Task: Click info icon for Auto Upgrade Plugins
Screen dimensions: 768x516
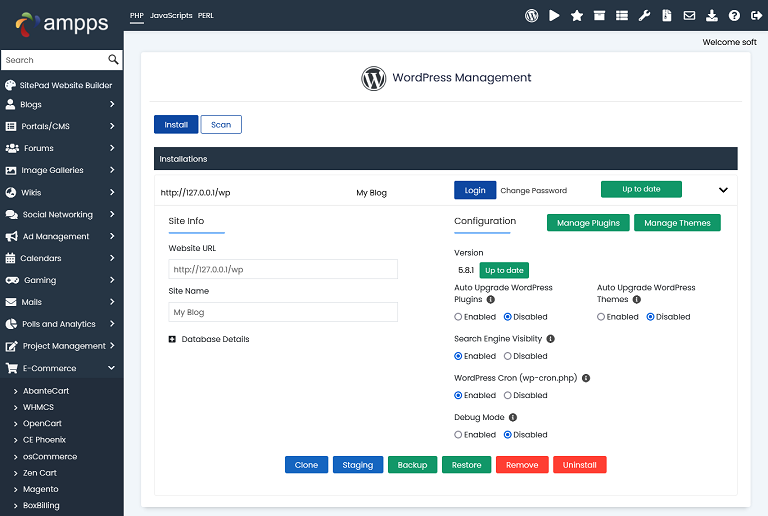Action: [490, 299]
